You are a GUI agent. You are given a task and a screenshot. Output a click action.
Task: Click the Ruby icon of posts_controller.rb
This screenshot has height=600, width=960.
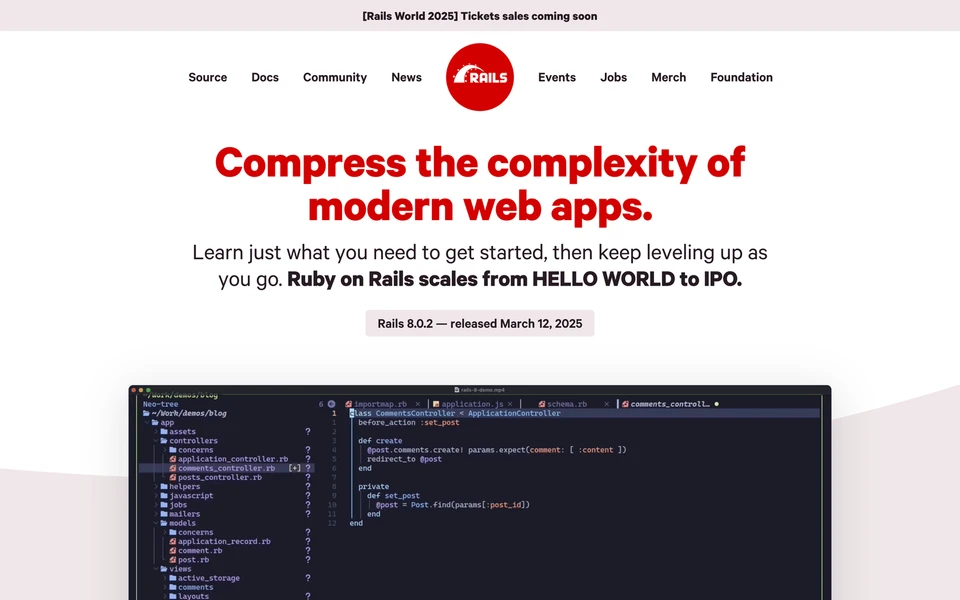(173, 478)
